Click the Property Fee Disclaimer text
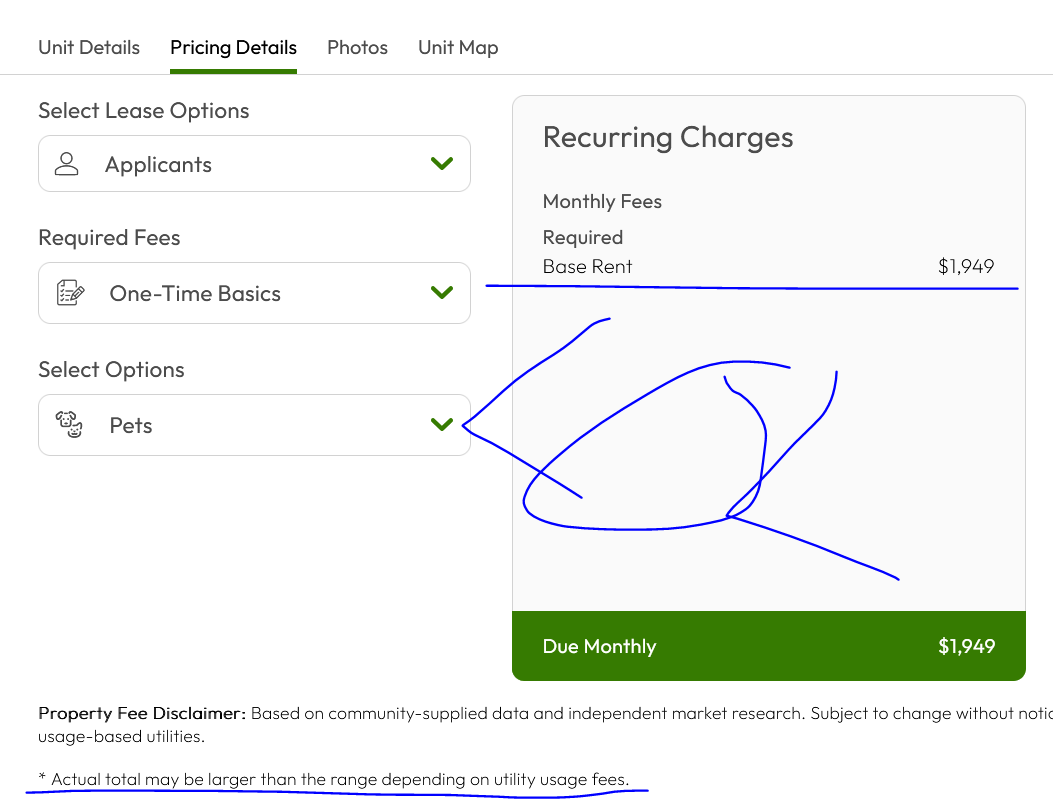The width and height of the screenshot is (1053, 804). [x=545, y=725]
